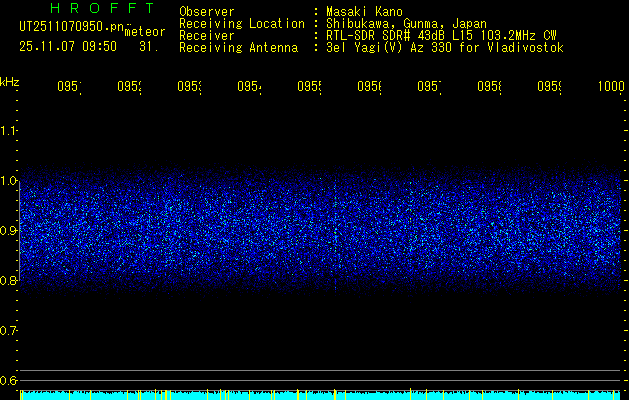Click the number 31. beside the date
This screenshot has height=400, width=629.
149,47
